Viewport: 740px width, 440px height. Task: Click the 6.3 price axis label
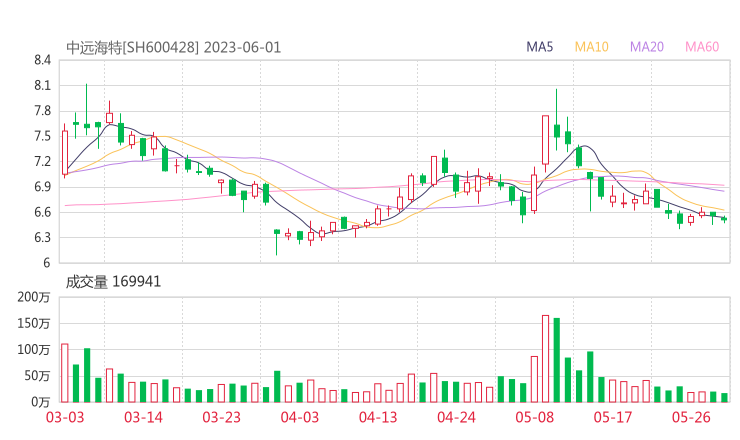point(42,237)
